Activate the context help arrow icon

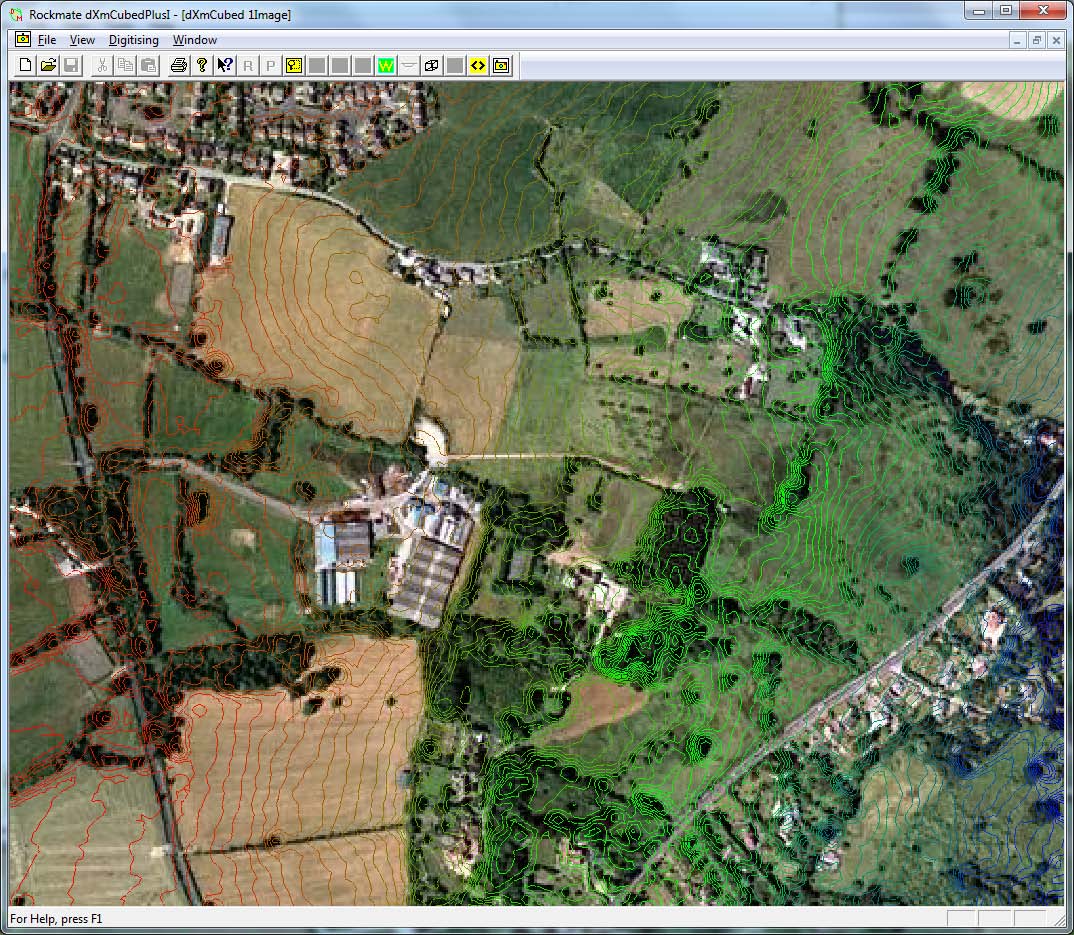224,65
